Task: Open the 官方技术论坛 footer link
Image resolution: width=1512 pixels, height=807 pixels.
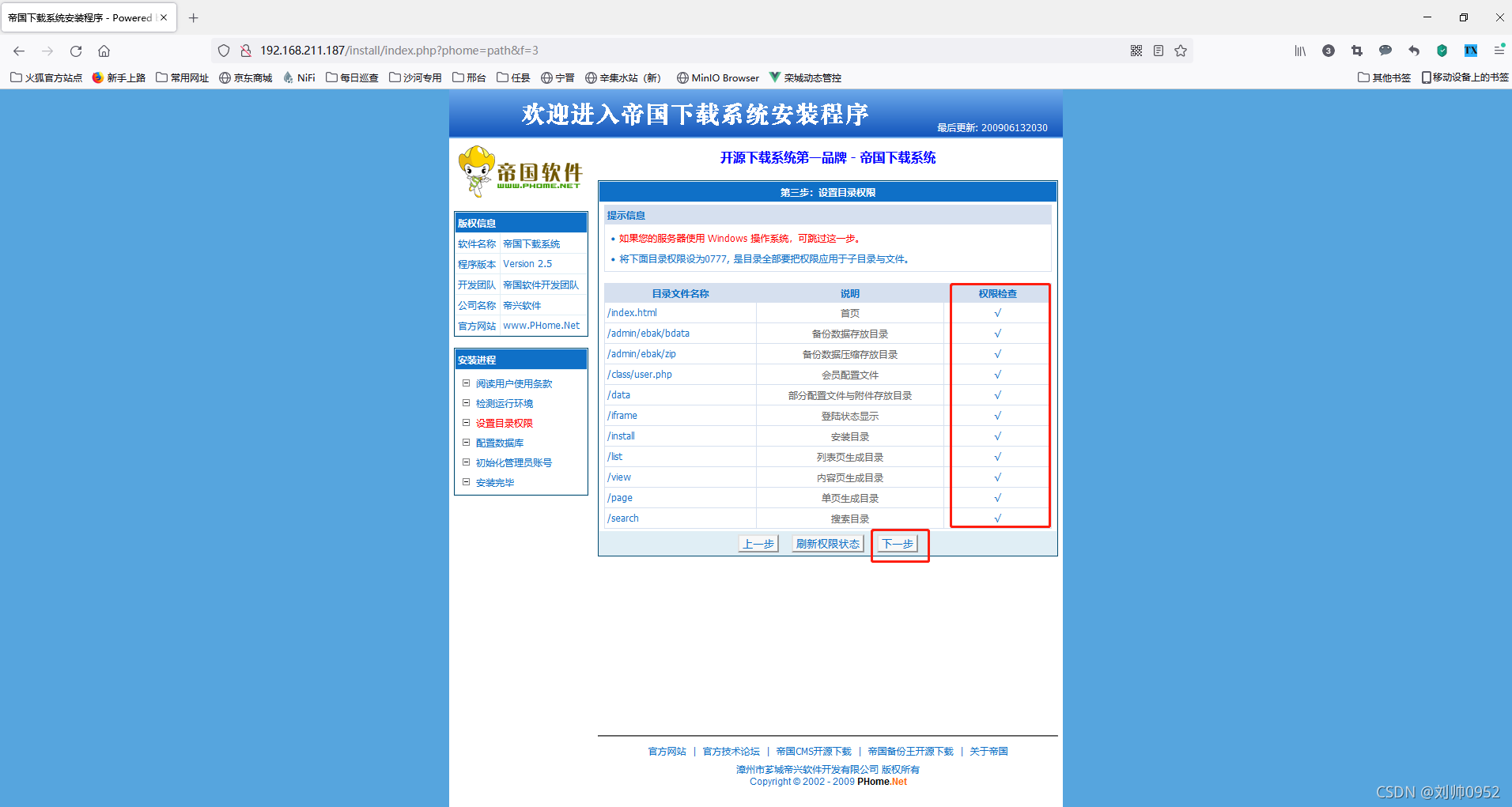Action: pyautogui.click(x=731, y=751)
